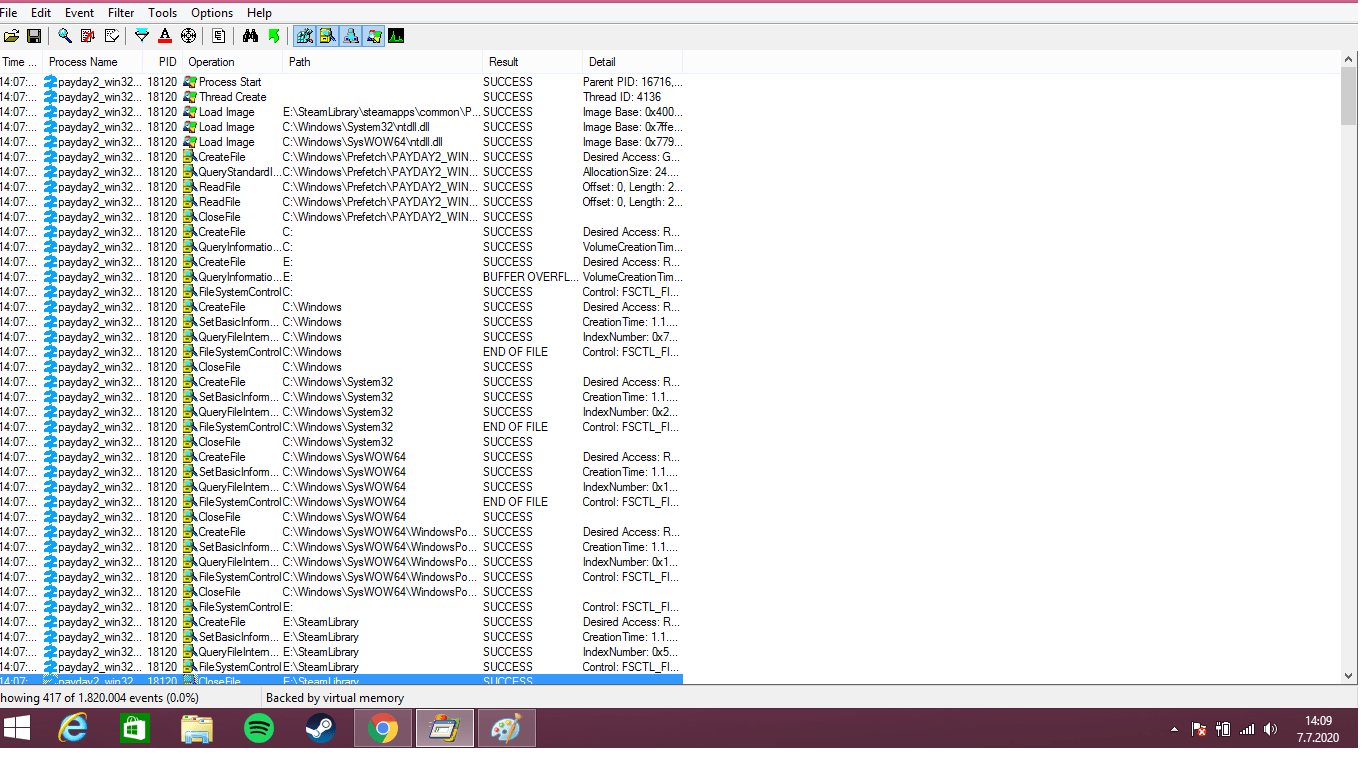The height and width of the screenshot is (768, 1366).
Task: Toggle event capture with the magnifier icon
Action: 65,36
